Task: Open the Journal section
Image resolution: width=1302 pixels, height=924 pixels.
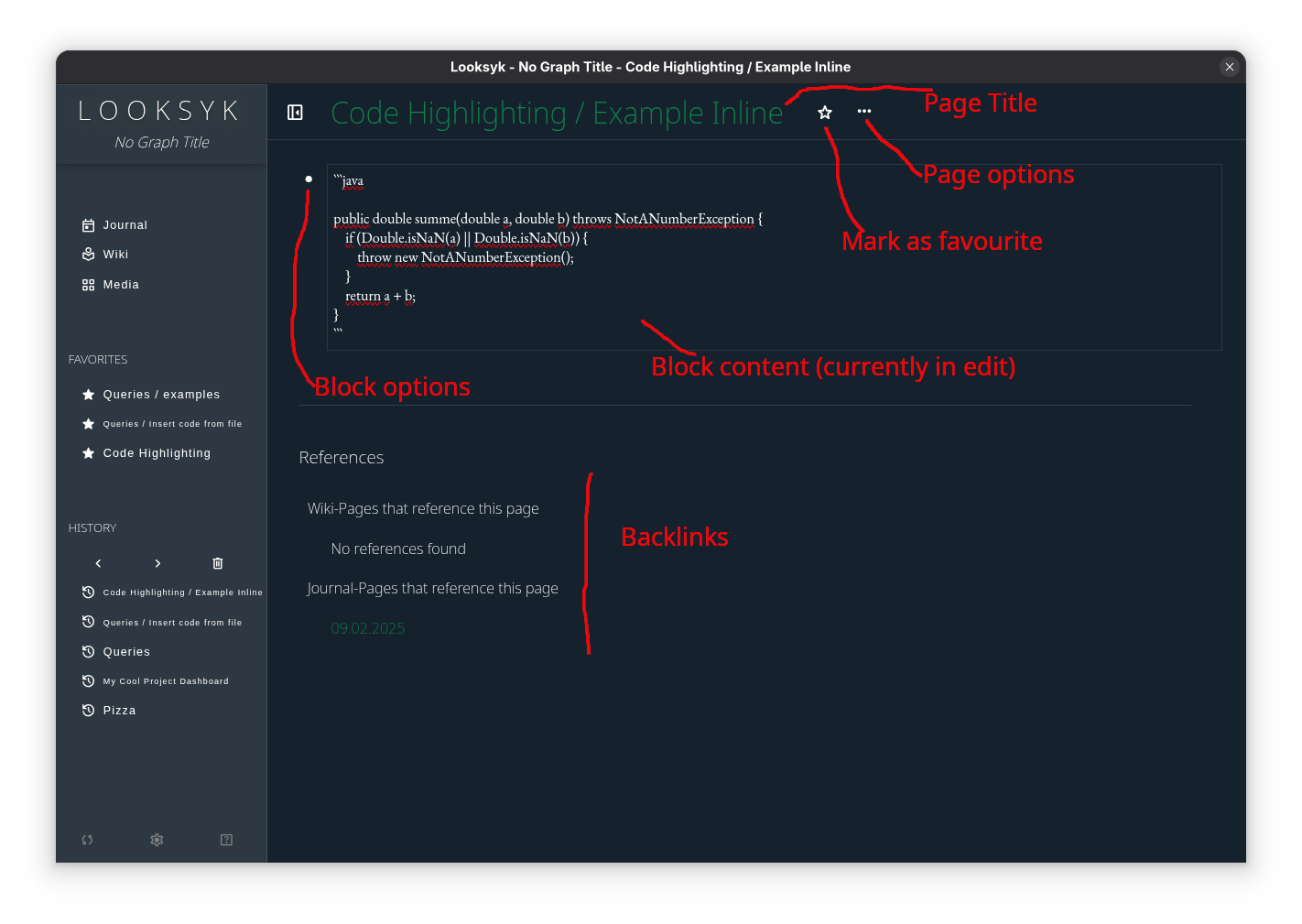Action: [125, 225]
